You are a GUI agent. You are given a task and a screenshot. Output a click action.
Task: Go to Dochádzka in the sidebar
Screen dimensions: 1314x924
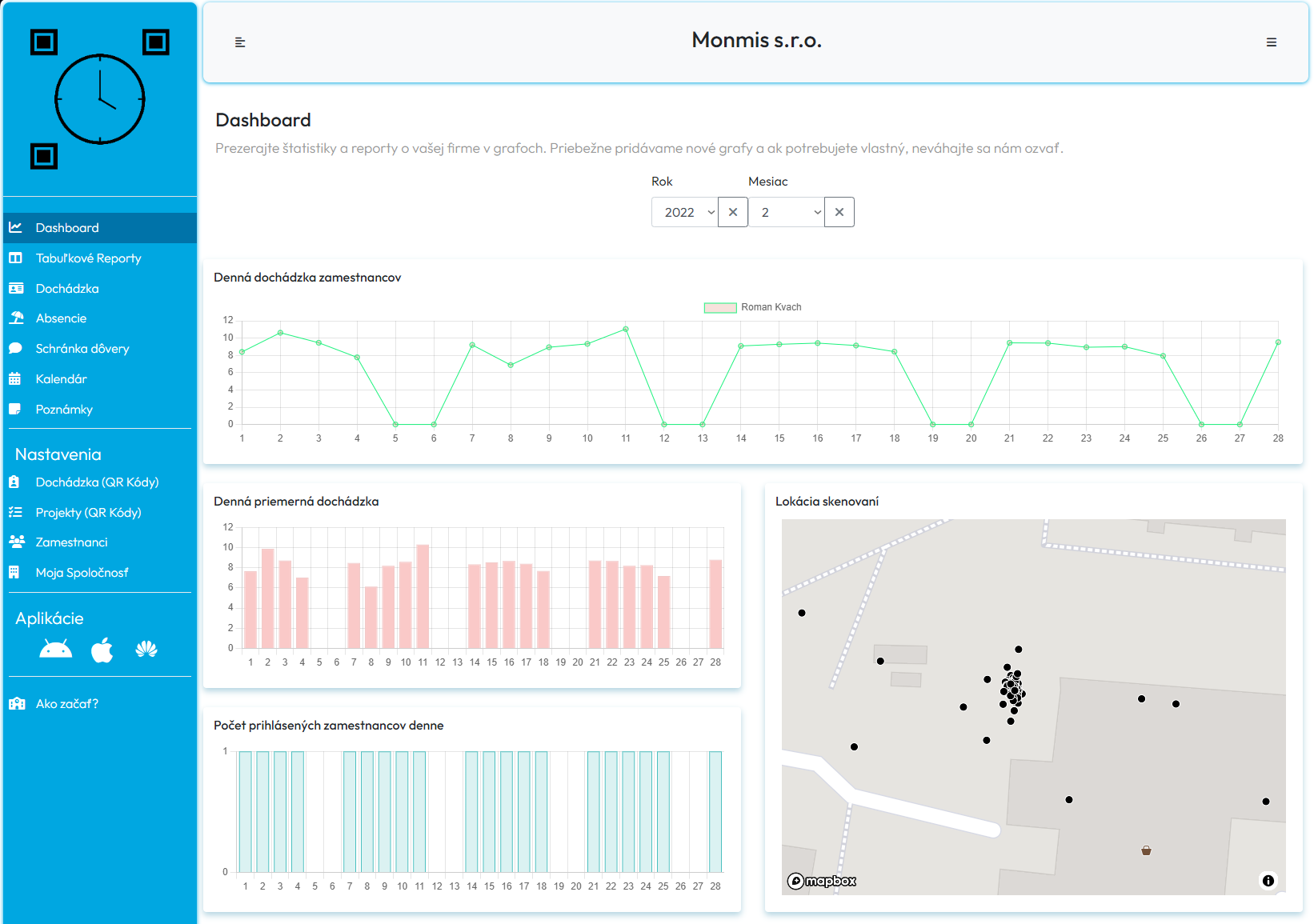pyautogui.click(x=99, y=289)
